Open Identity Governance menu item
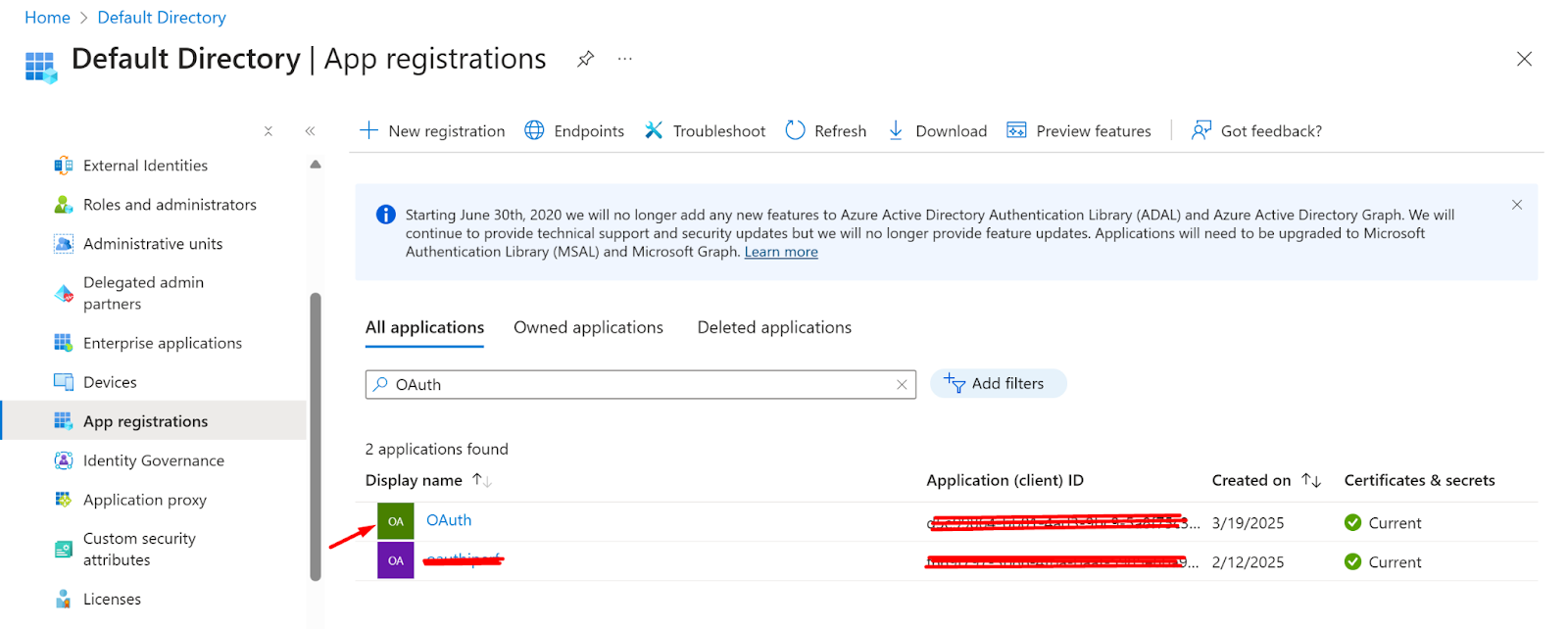 [155, 460]
